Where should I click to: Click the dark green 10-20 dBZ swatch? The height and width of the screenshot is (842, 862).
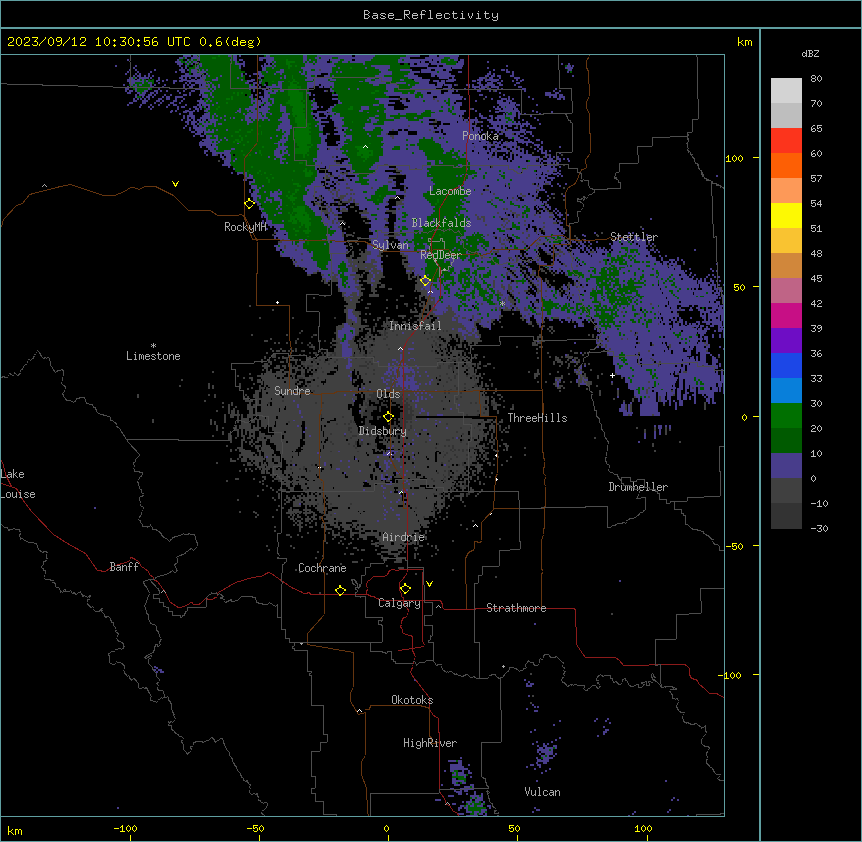click(786, 441)
